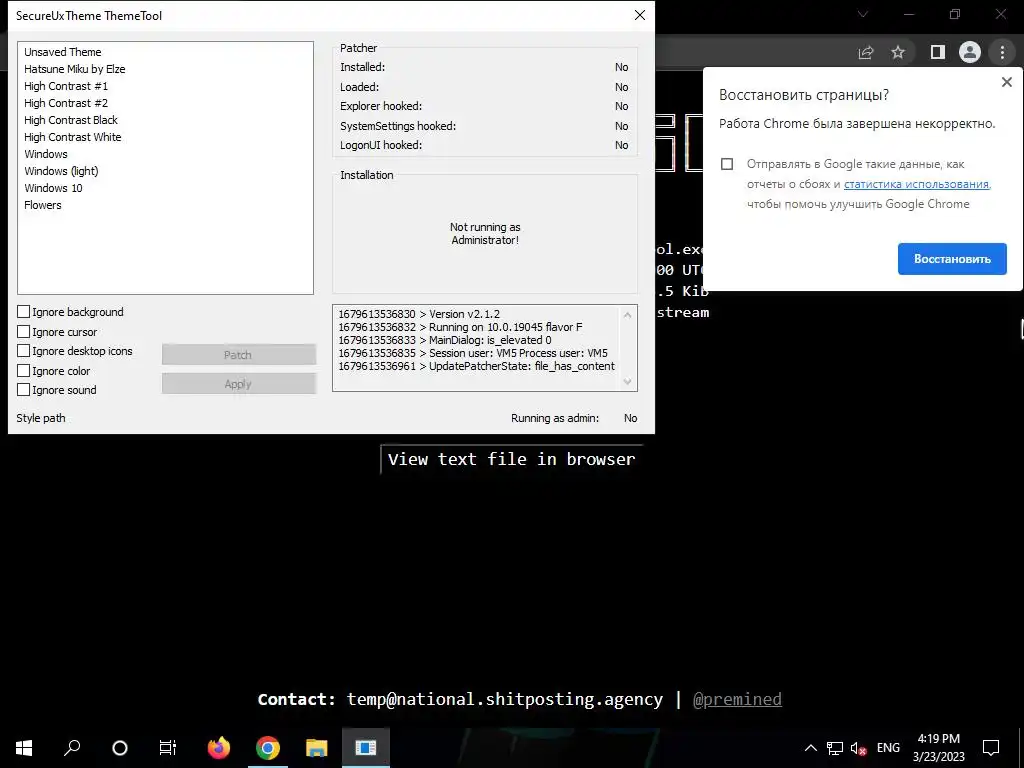Enable Ignore background checkbox
This screenshot has width=1024, height=768.
pos(24,312)
